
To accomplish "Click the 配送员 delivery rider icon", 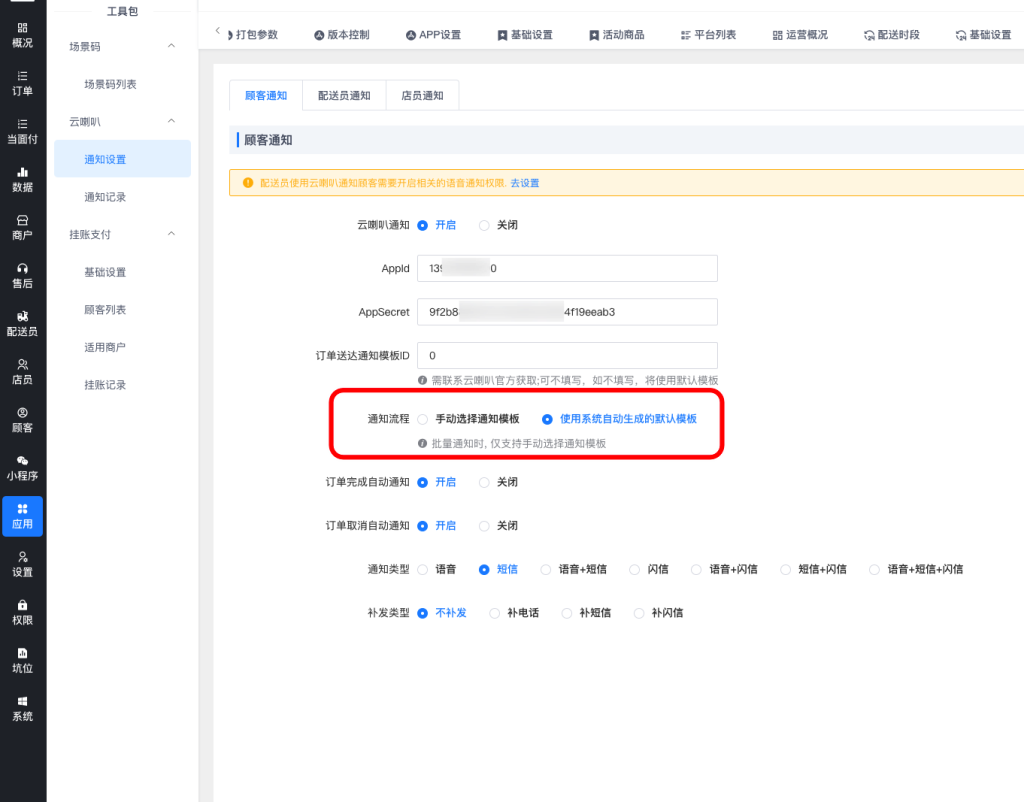I will (x=22, y=316).
